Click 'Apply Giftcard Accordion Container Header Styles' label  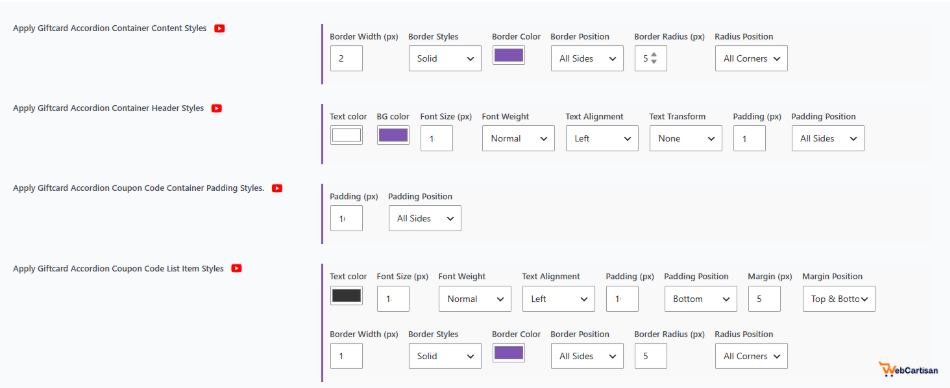pos(108,108)
